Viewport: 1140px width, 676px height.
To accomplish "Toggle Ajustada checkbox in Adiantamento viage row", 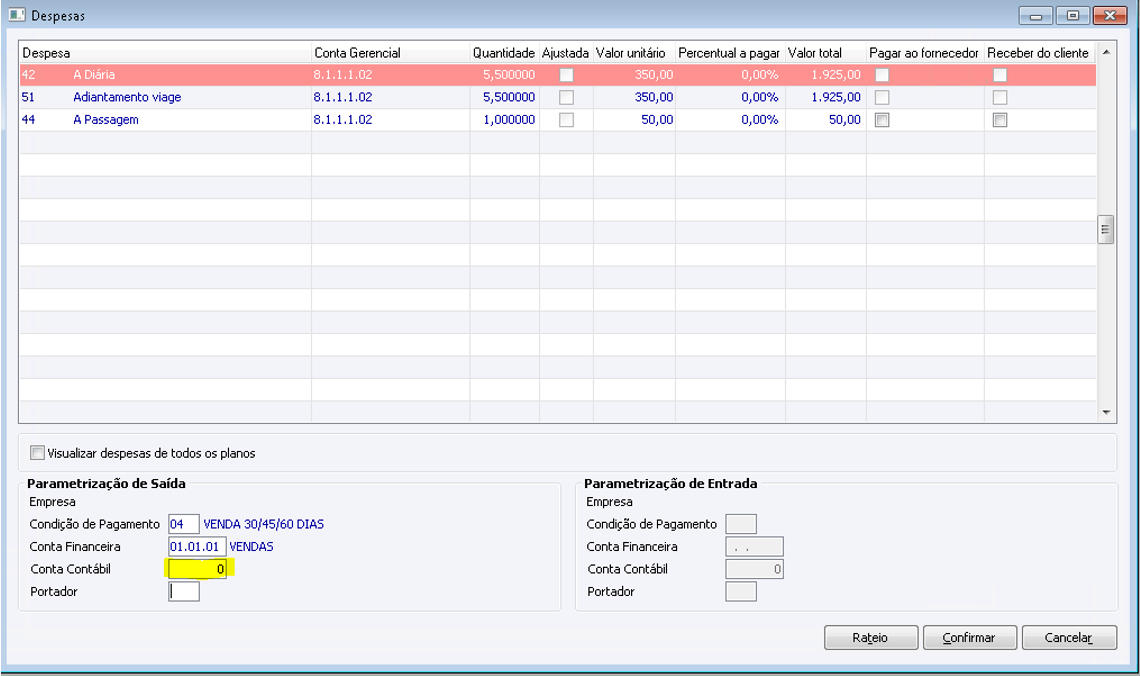I will [566, 97].
